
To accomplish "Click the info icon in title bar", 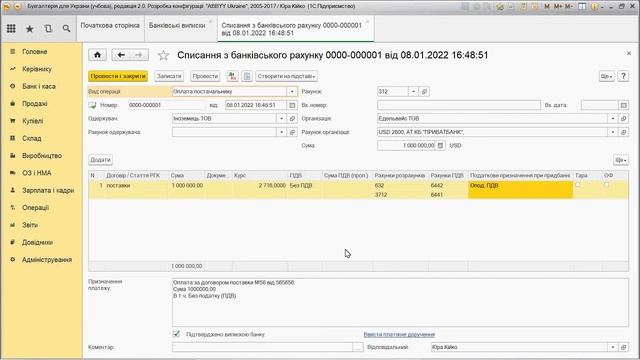I will pos(595,7).
